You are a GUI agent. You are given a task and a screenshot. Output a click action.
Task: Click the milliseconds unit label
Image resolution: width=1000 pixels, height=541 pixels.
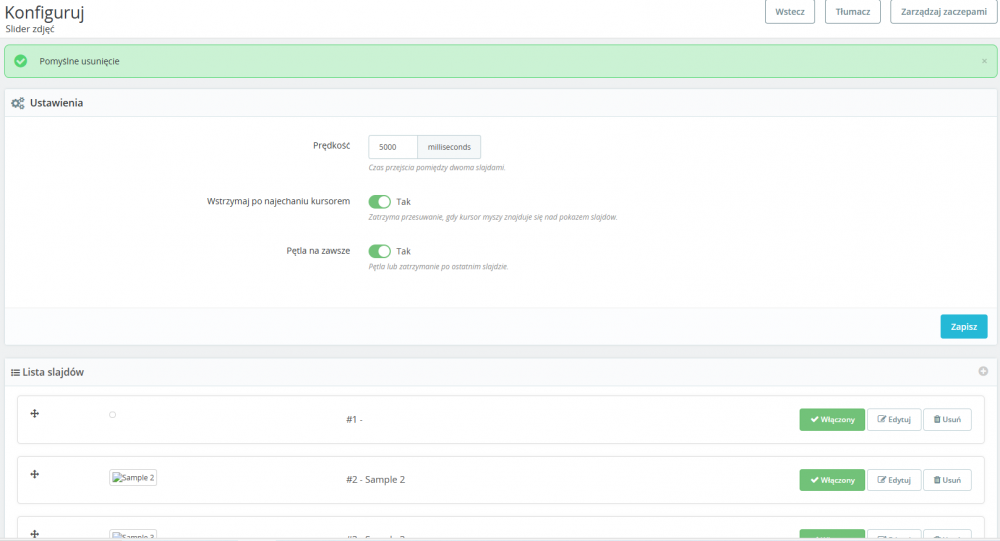[x=449, y=147]
